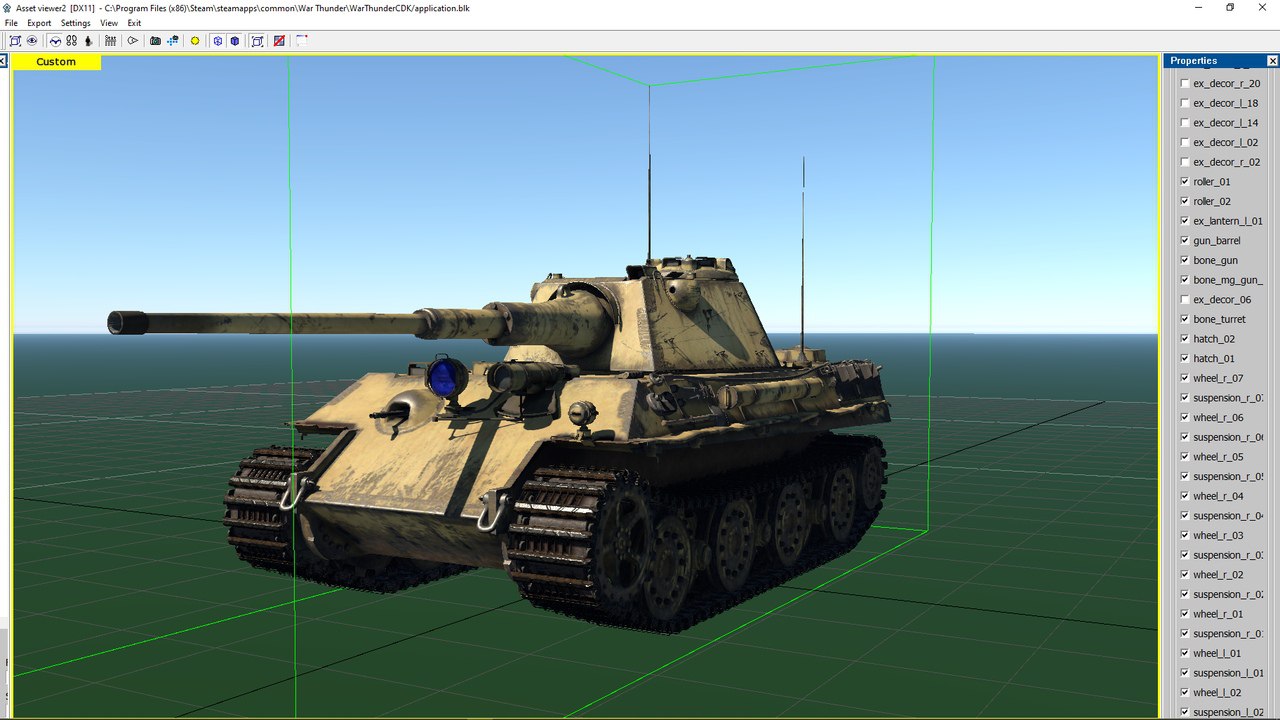Uncheck the bone_gun checkbox

tap(1185, 261)
